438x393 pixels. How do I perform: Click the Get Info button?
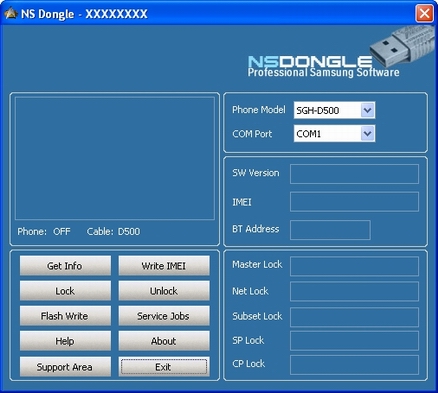point(65,266)
